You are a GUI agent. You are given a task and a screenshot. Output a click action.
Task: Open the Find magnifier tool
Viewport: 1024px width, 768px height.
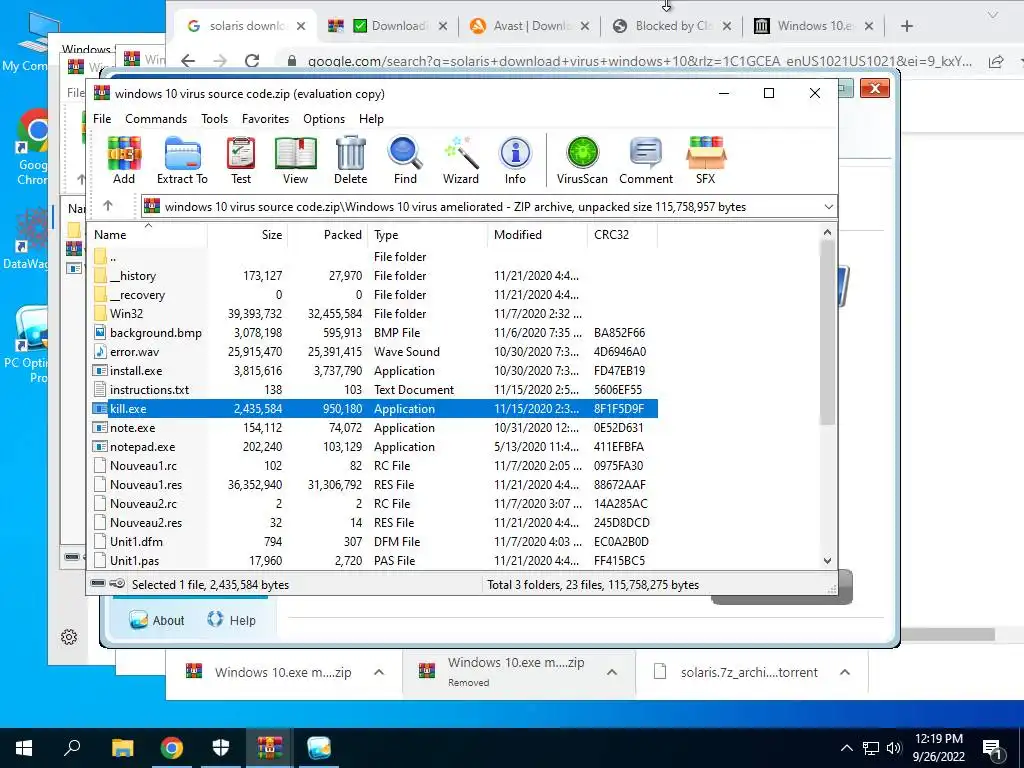point(405,161)
